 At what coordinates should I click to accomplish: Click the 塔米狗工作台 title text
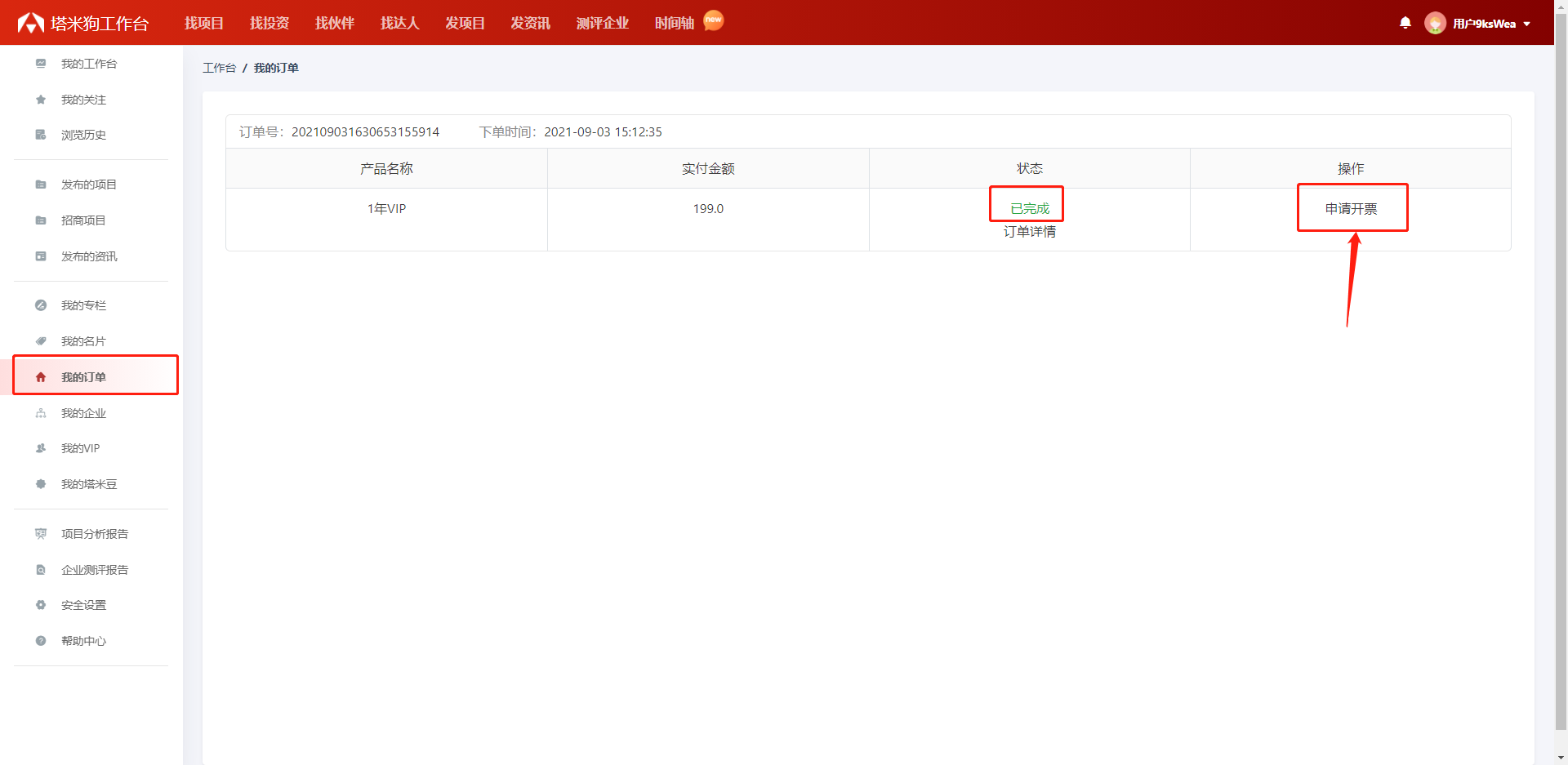100,24
